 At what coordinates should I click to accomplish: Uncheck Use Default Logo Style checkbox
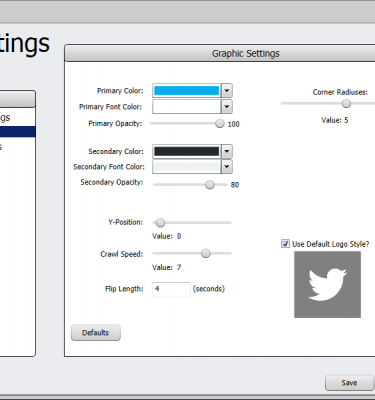point(285,244)
